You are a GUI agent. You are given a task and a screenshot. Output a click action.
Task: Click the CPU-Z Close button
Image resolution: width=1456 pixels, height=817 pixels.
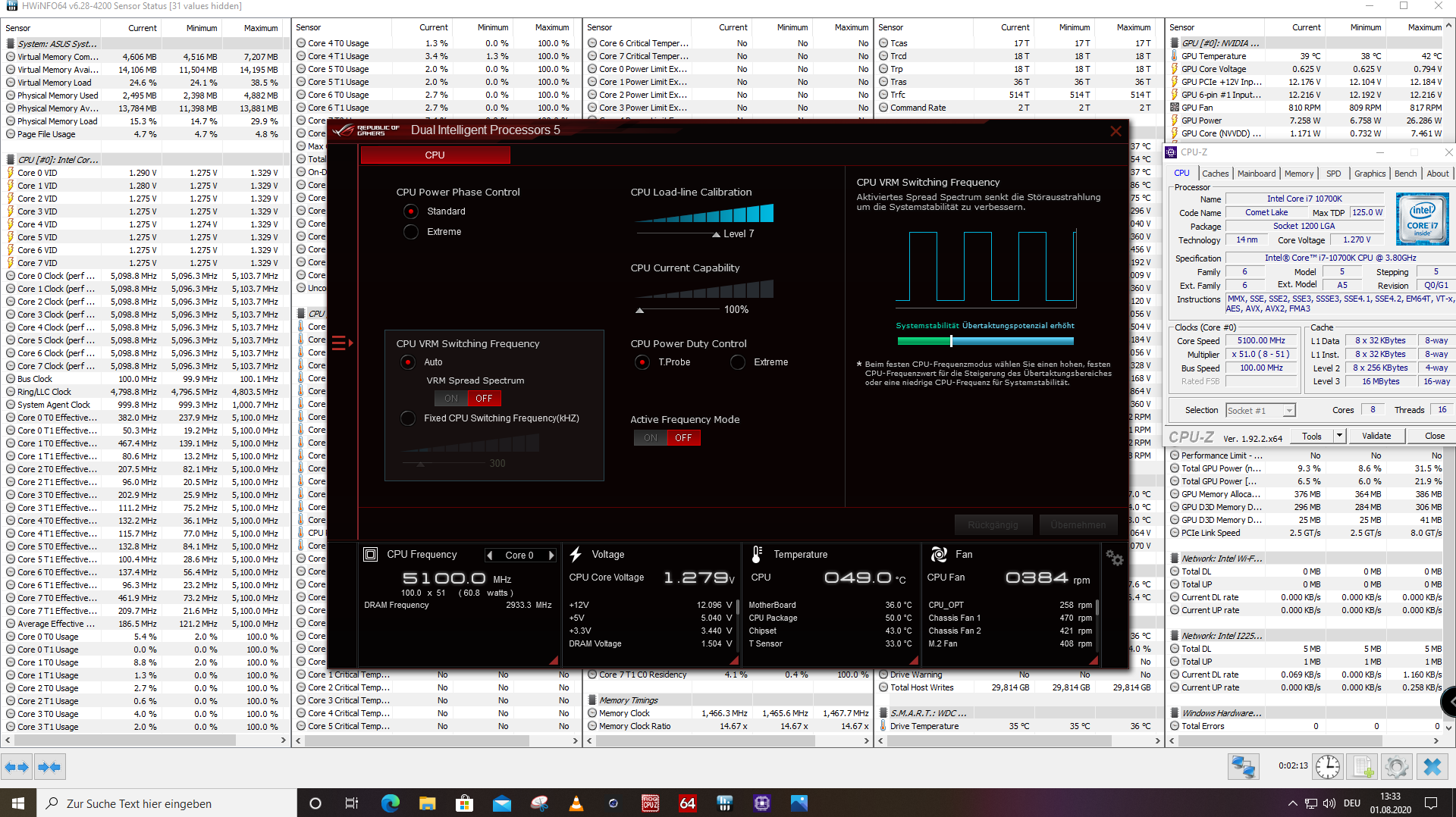click(1434, 436)
